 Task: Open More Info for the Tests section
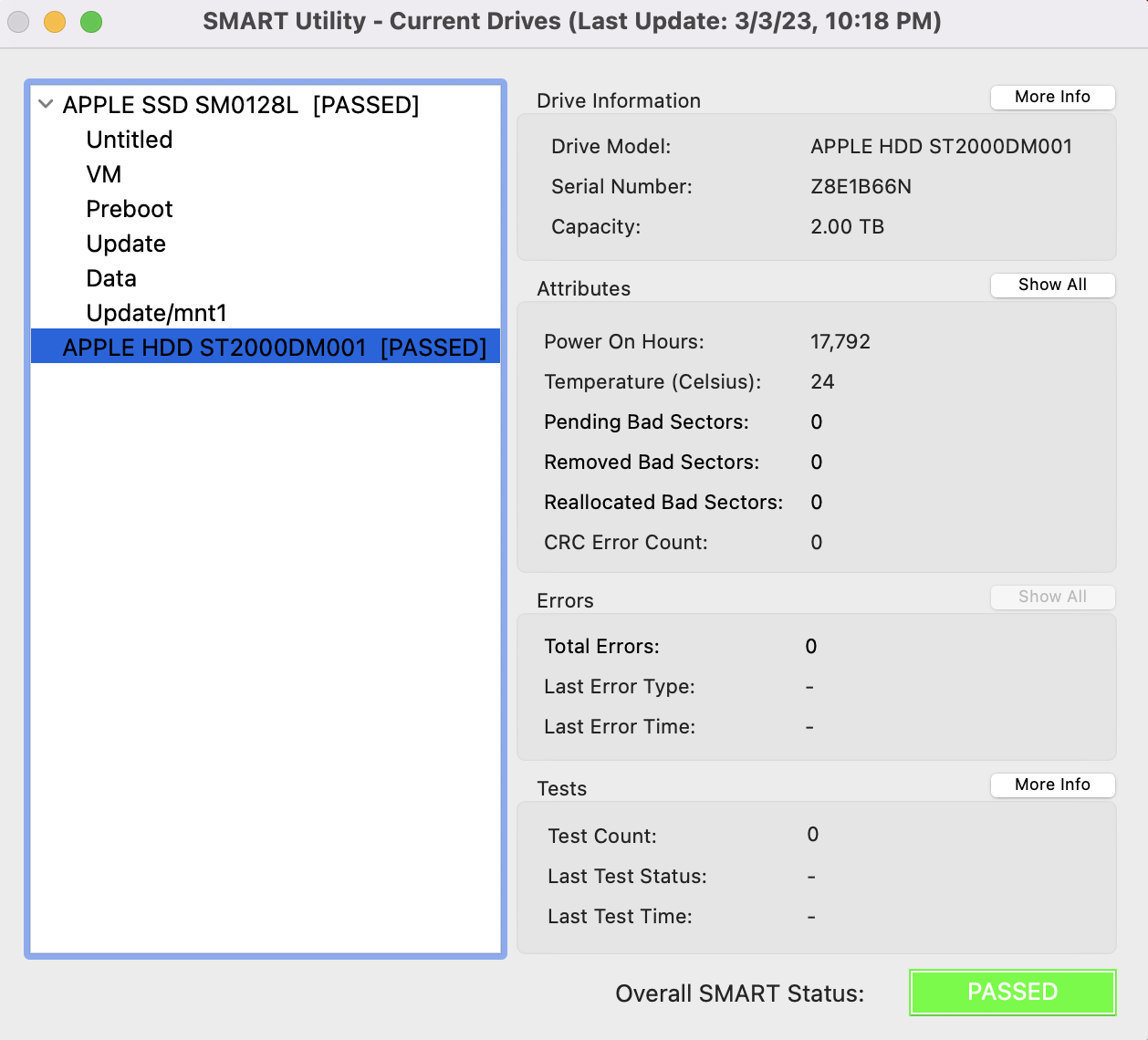1053,785
